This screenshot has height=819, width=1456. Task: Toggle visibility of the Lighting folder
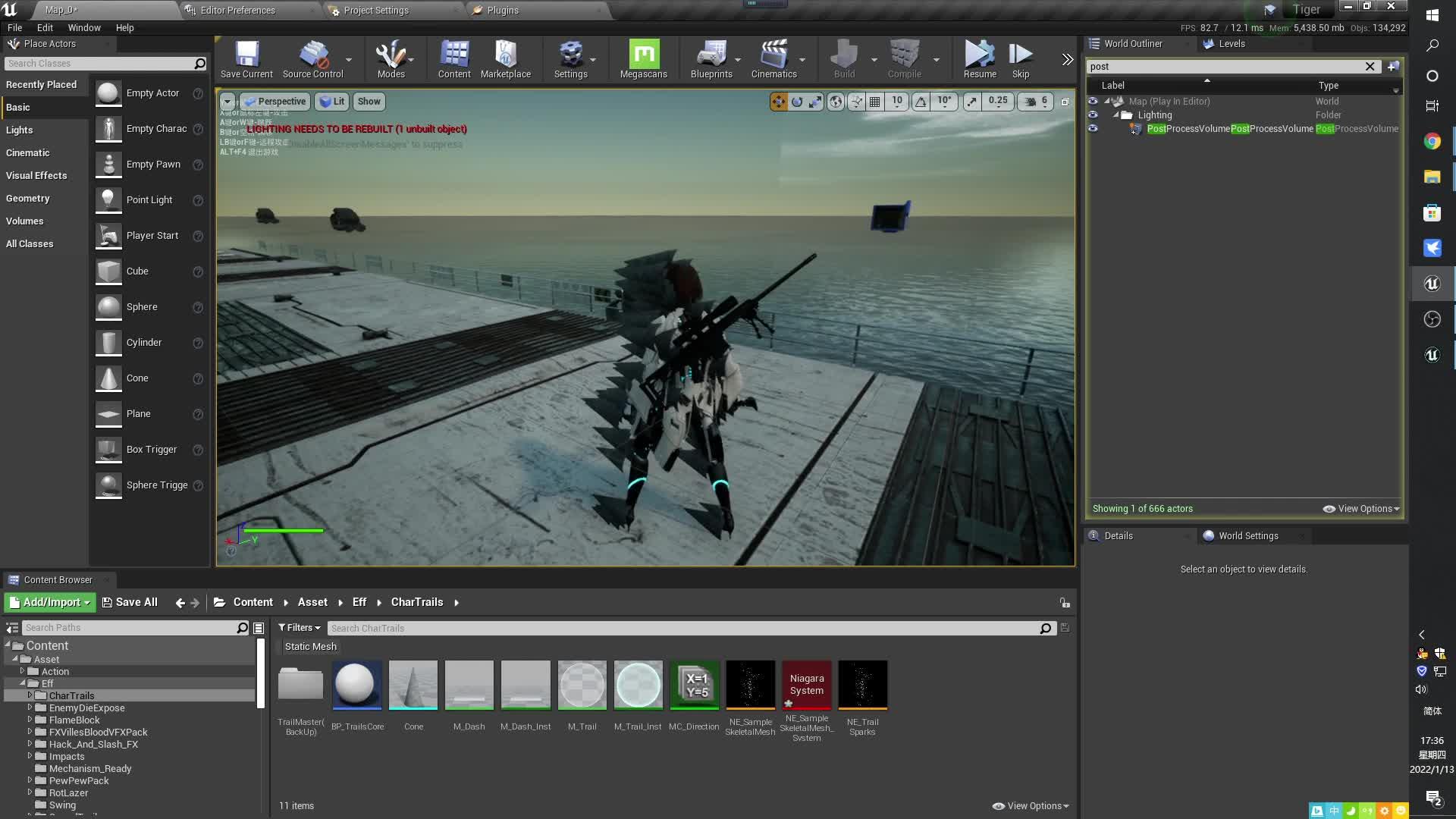click(x=1093, y=115)
